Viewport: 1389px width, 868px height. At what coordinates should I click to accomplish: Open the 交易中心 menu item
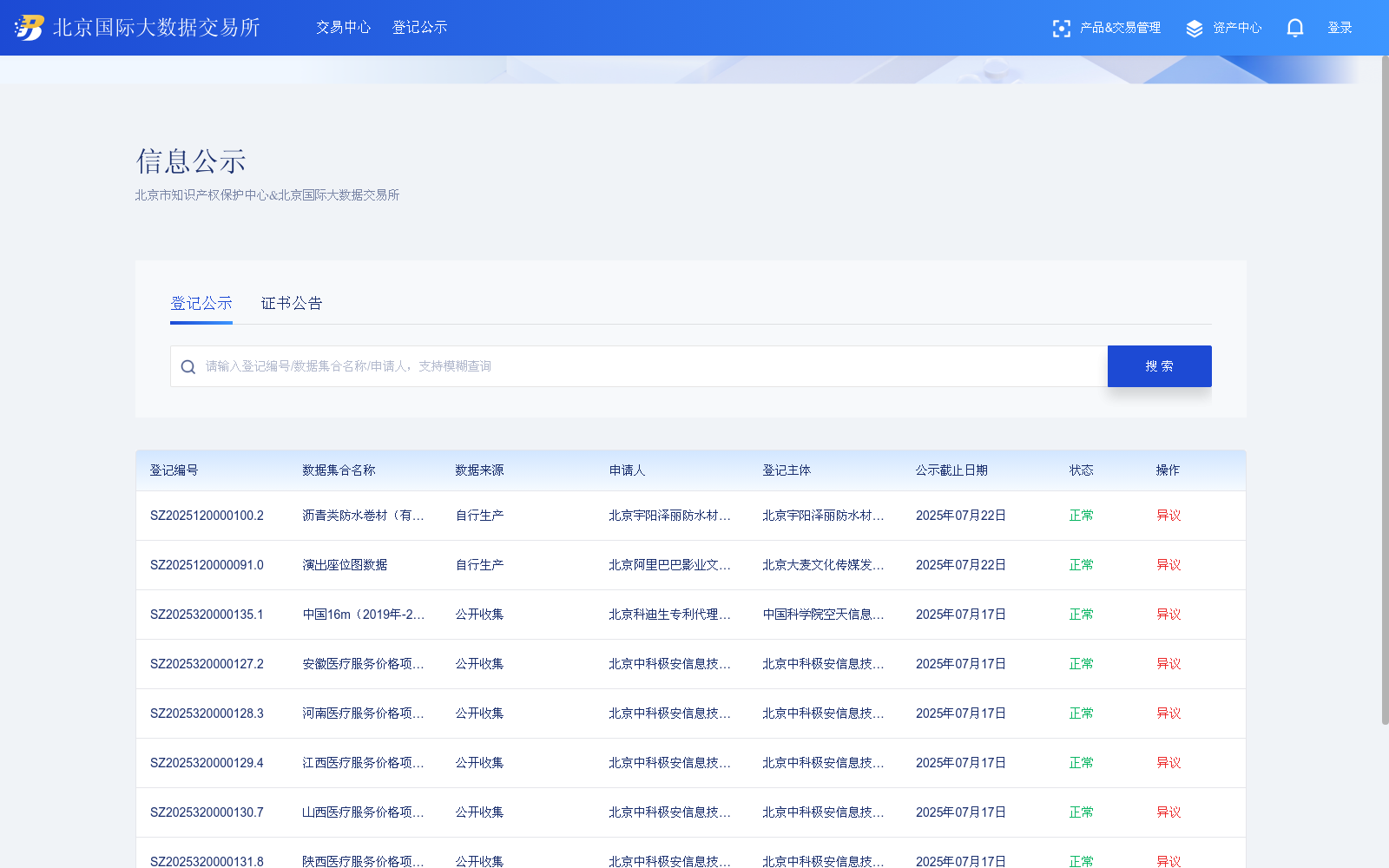[342, 27]
